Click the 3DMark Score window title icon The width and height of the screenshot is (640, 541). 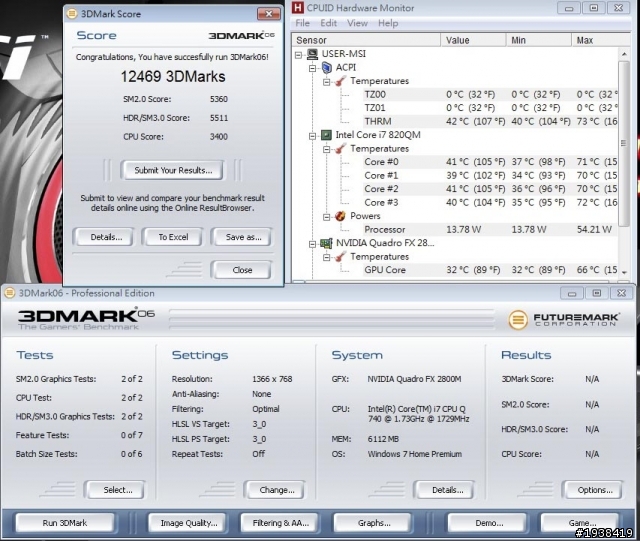[x=72, y=14]
